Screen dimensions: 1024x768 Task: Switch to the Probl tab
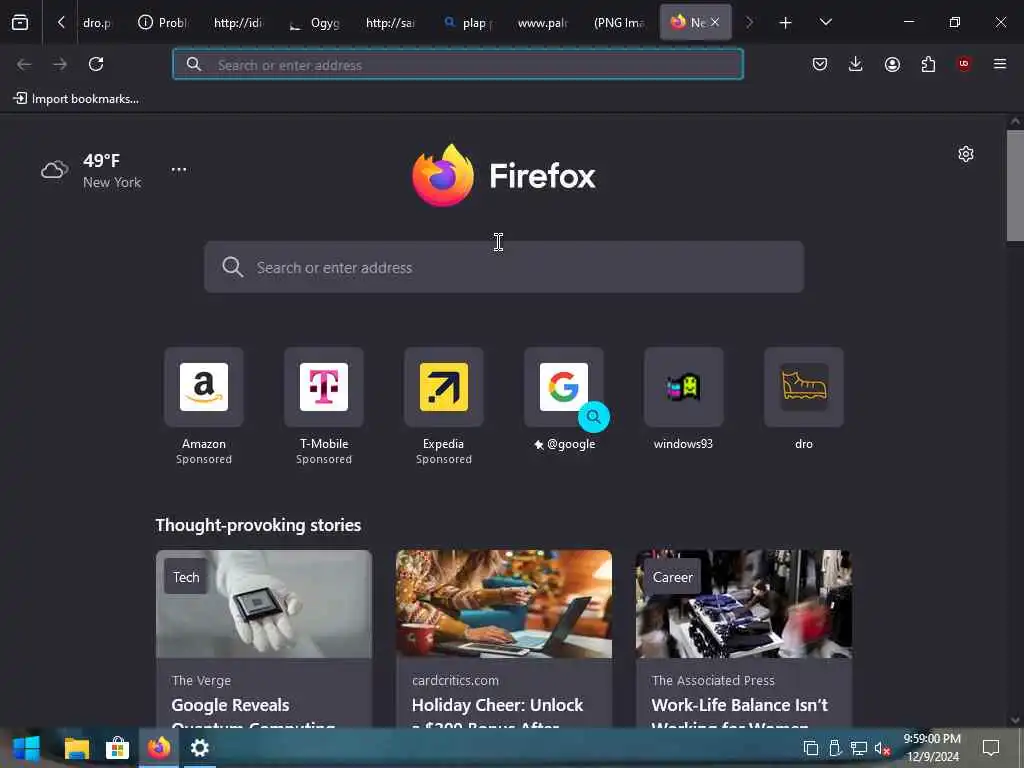pos(163,23)
